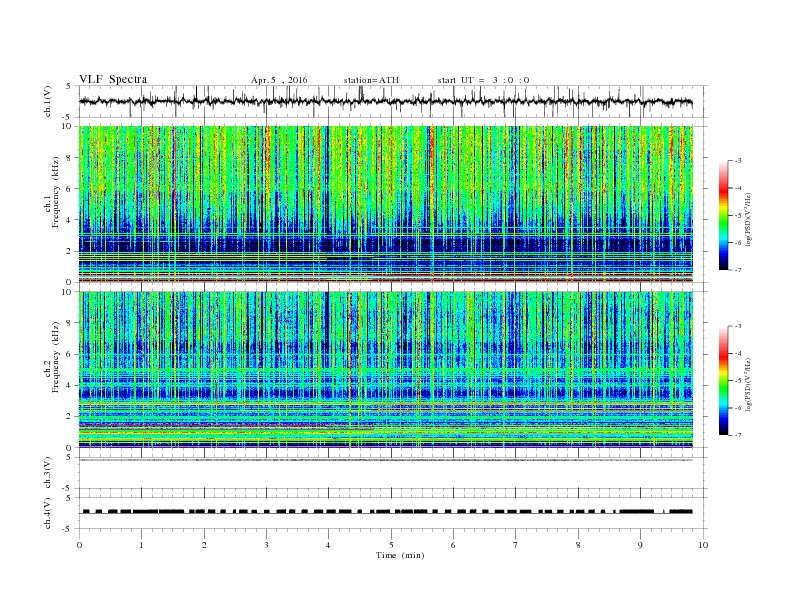The width and height of the screenshot is (792, 612).
Task: Click the time axis tick label "10"
Action: [703, 545]
